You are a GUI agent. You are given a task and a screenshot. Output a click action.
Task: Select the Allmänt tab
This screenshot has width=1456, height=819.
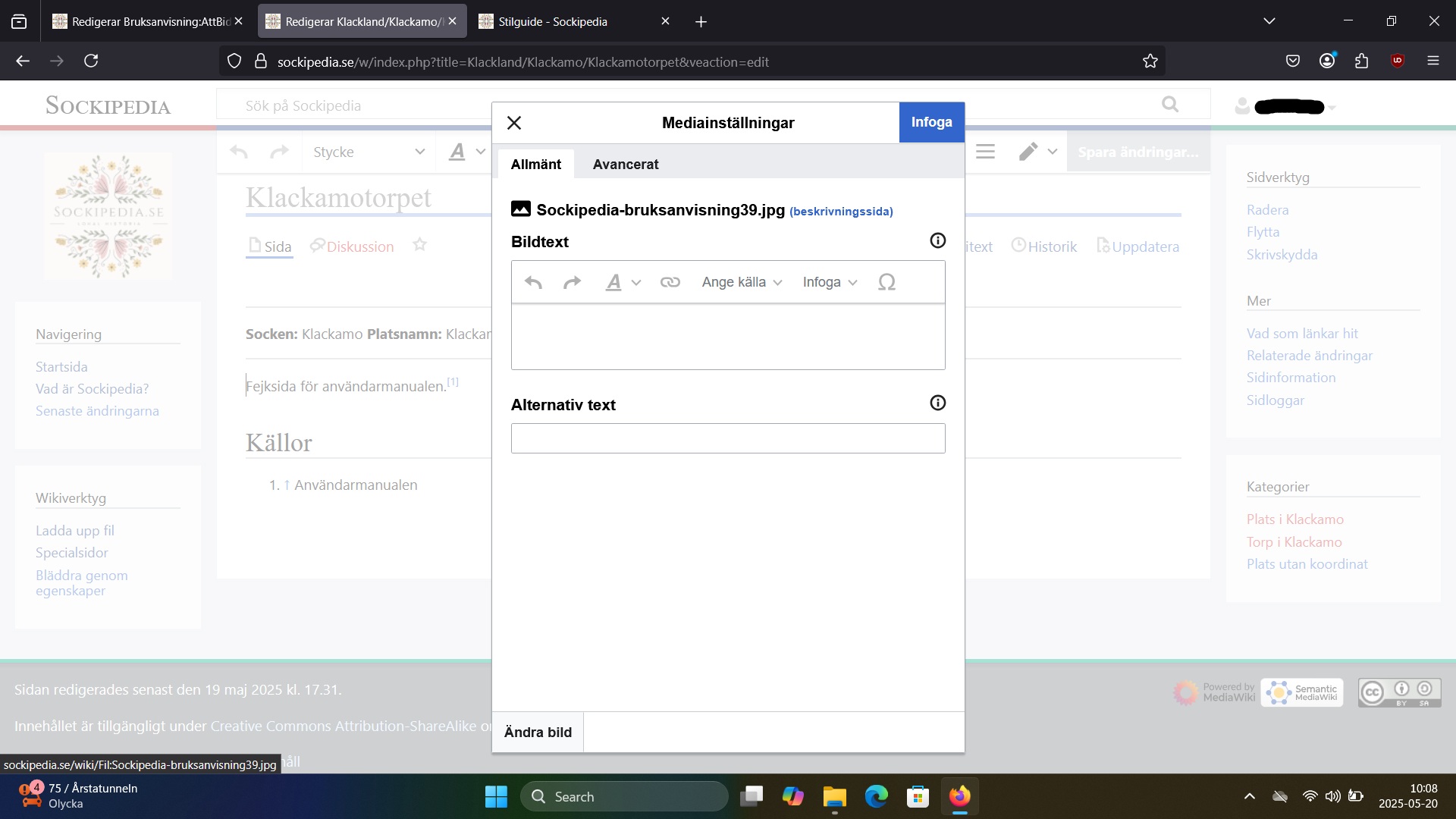(535, 165)
